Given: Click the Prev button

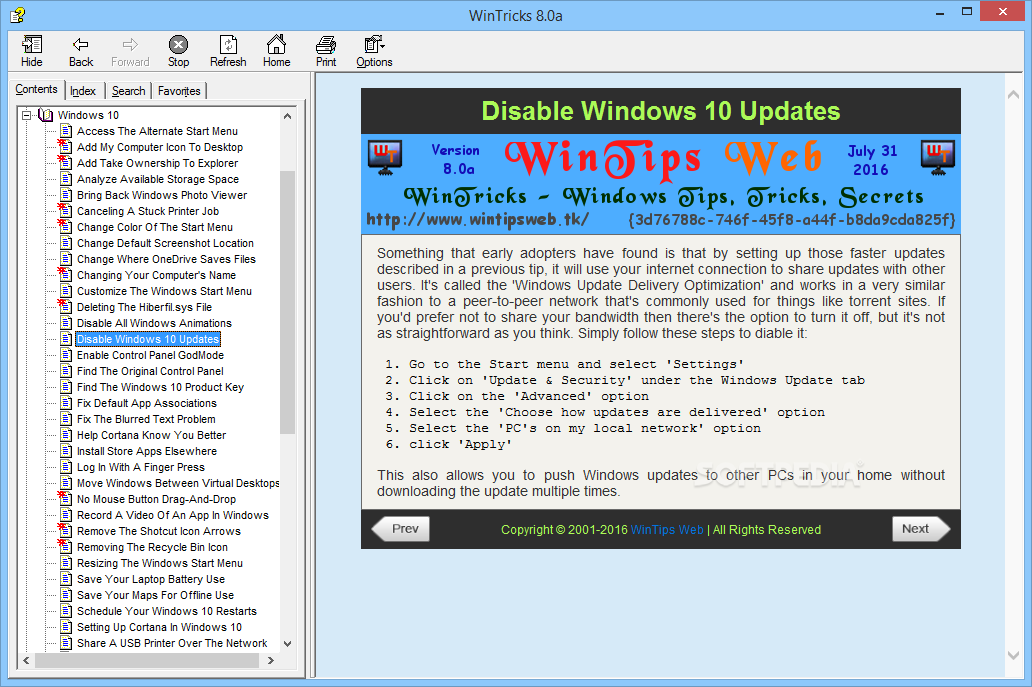Looking at the screenshot, I should [x=401, y=528].
